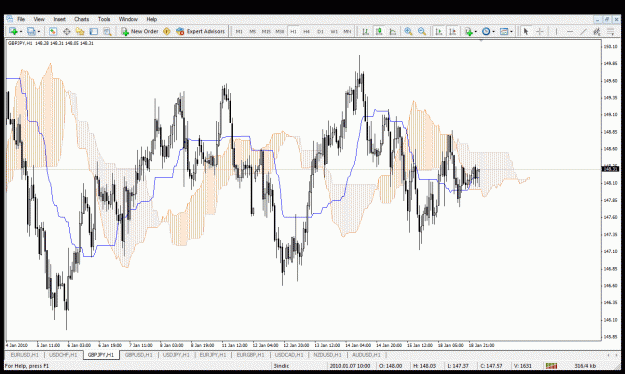Select the Bar Chart icon
Image resolution: width=625 pixels, height=374 pixels.
tap(365, 31)
